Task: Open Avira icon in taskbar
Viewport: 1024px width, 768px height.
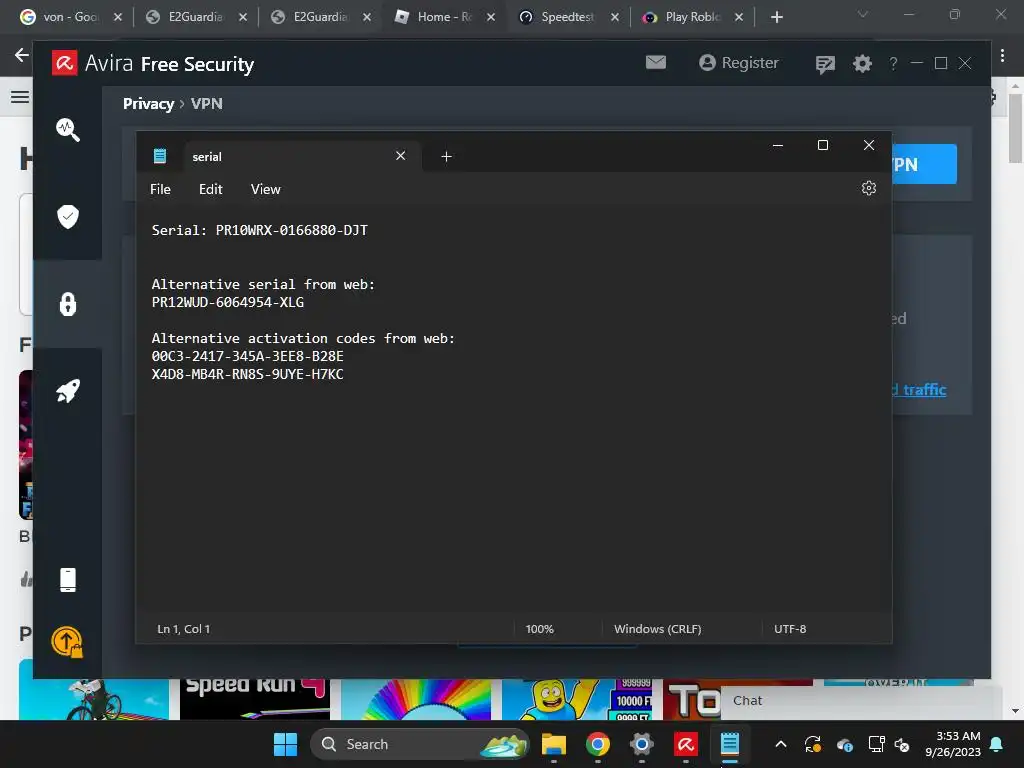Action: pyautogui.click(x=686, y=744)
